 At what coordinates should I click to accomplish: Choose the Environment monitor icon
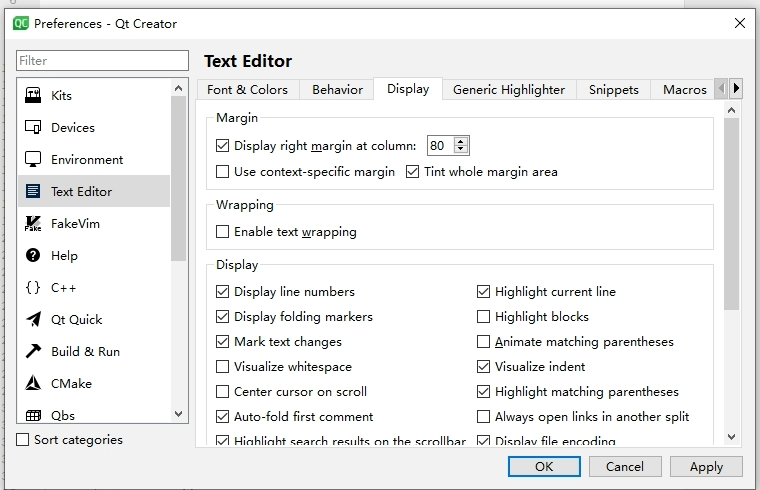33,159
